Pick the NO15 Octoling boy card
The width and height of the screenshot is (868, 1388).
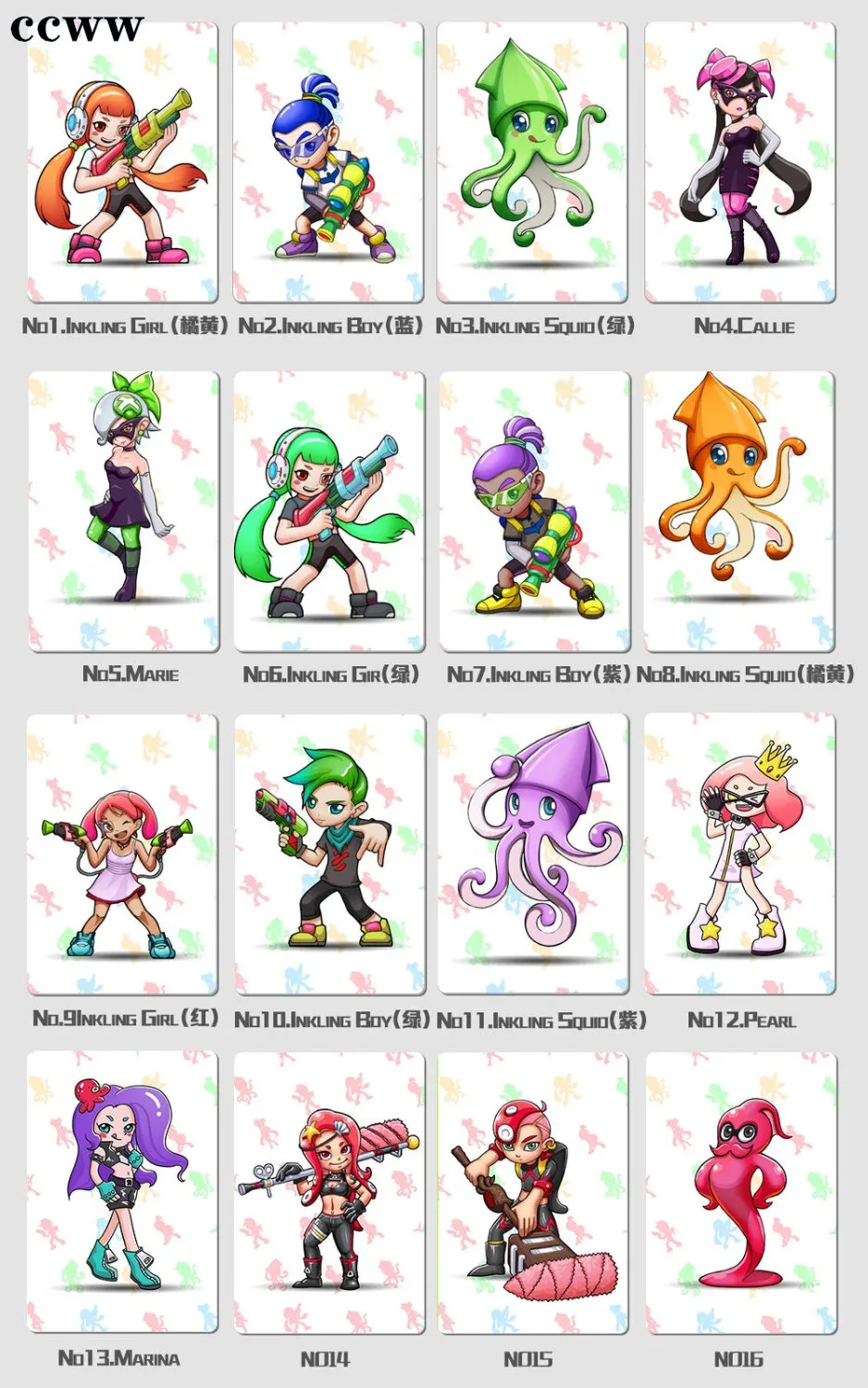coord(534,1193)
